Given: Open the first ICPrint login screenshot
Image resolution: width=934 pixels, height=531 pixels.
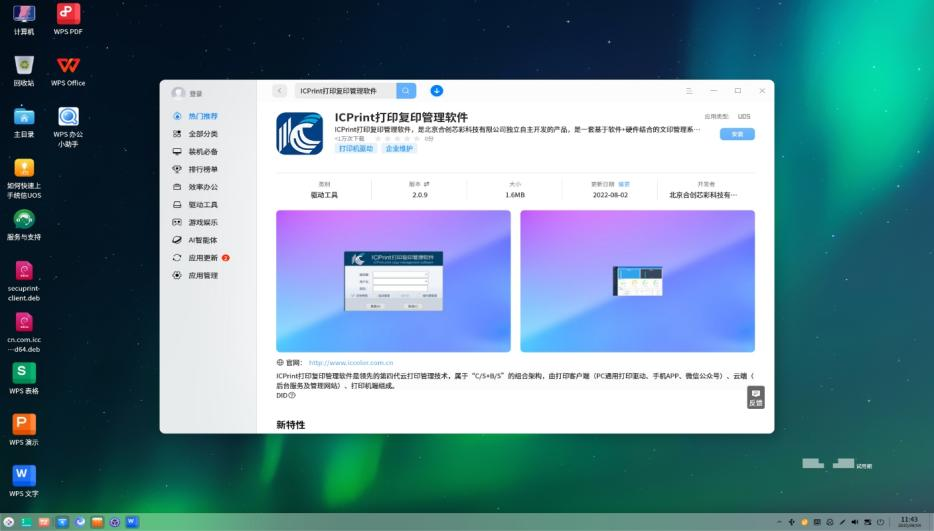Looking at the screenshot, I should coord(393,281).
